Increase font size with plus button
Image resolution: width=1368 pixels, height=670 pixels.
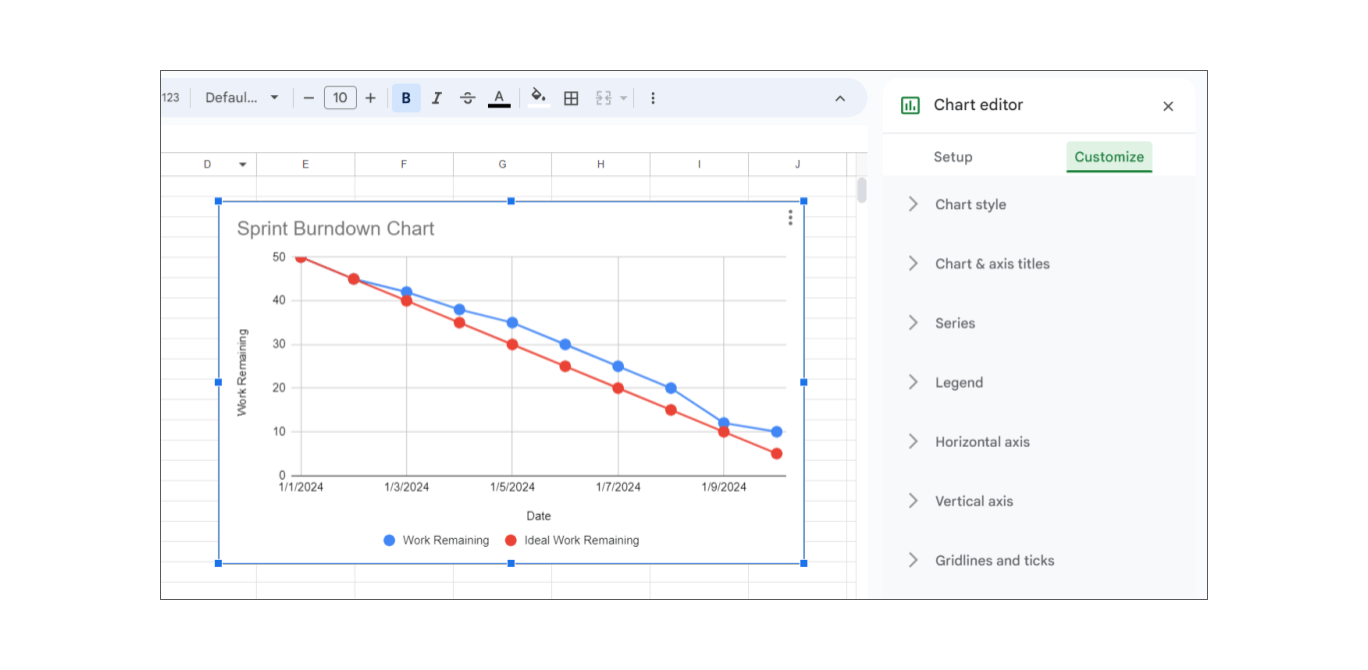[371, 98]
